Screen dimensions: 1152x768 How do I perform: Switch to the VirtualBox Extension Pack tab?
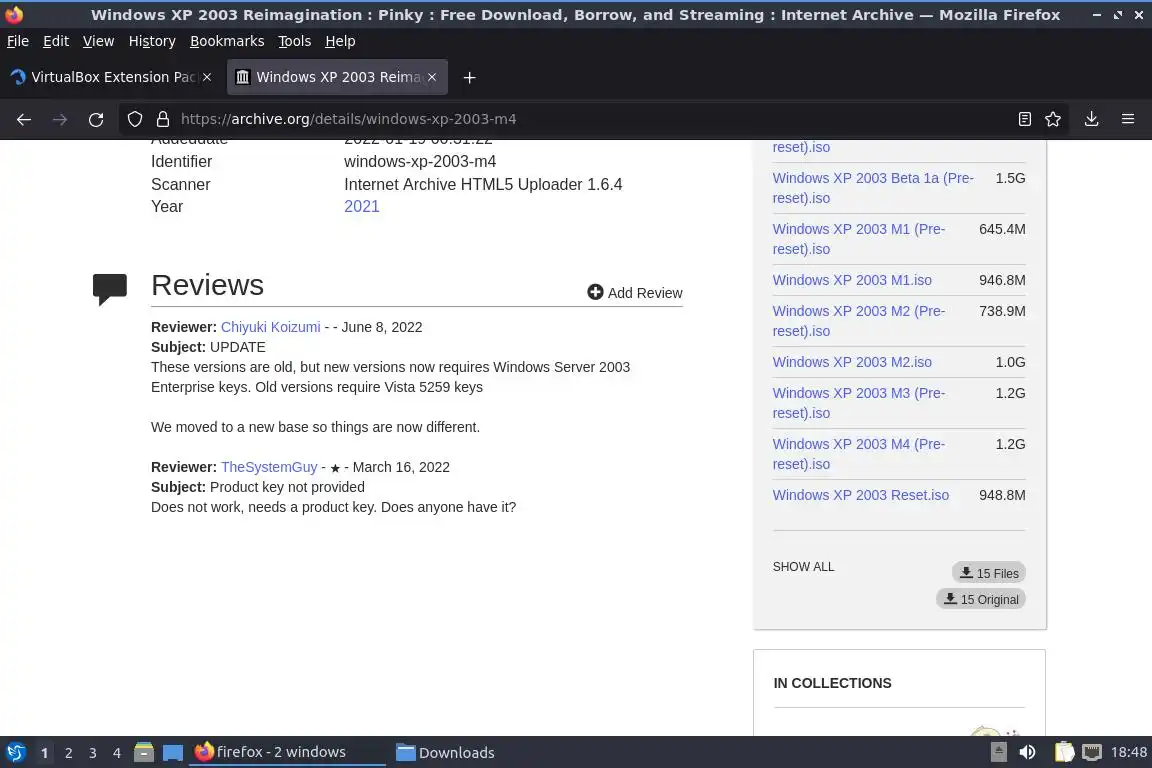tap(110, 77)
